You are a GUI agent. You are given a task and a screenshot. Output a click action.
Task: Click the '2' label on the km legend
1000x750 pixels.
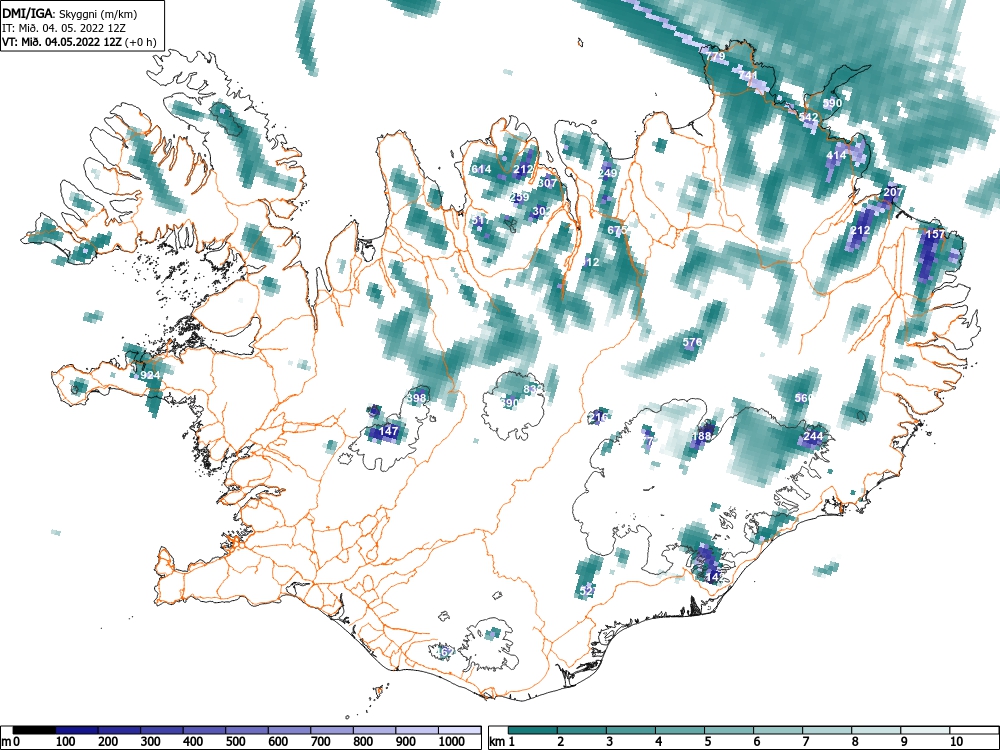pos(561,742)
